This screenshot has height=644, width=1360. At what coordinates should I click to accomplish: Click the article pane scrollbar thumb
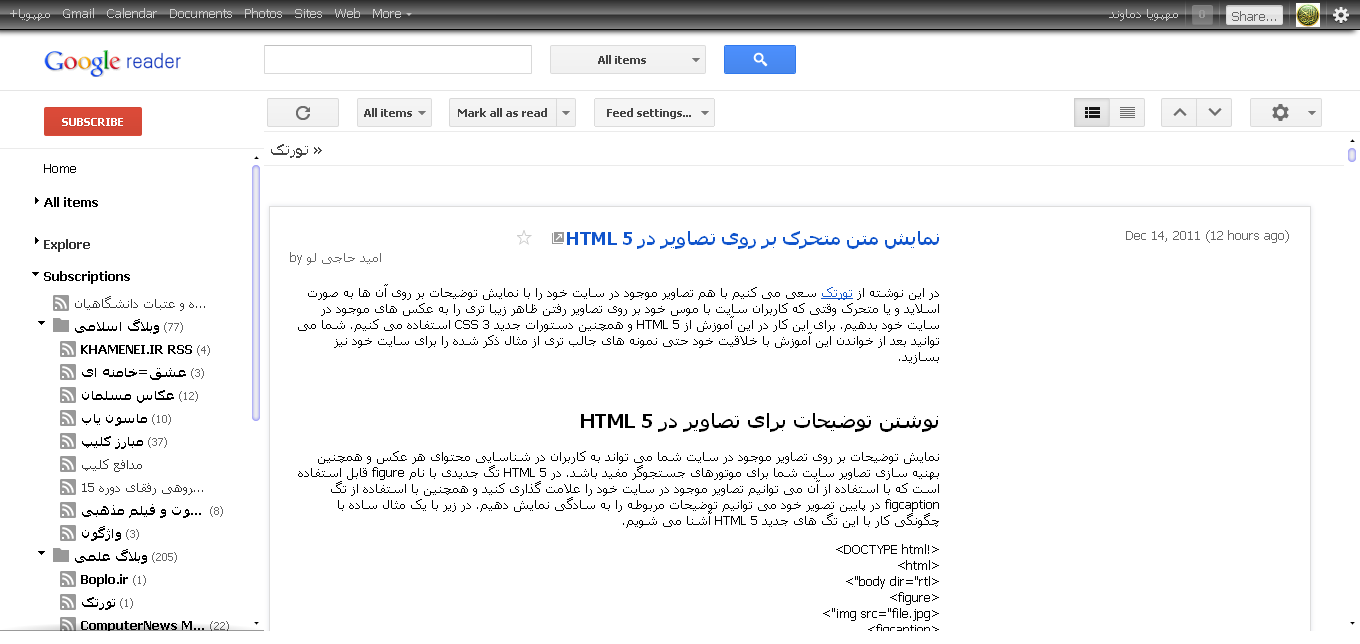1352,155
